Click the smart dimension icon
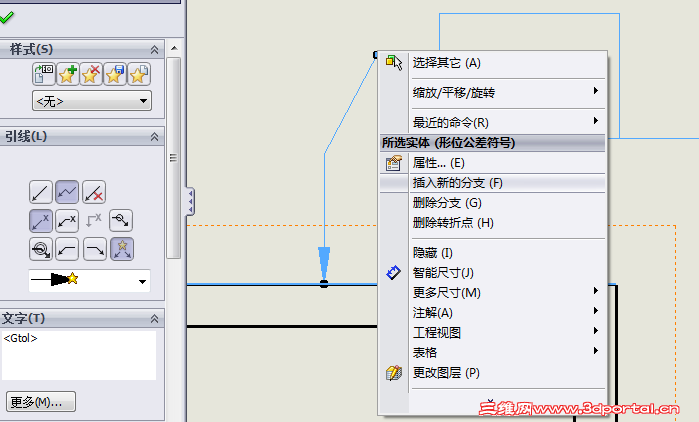 click(393, 272)
